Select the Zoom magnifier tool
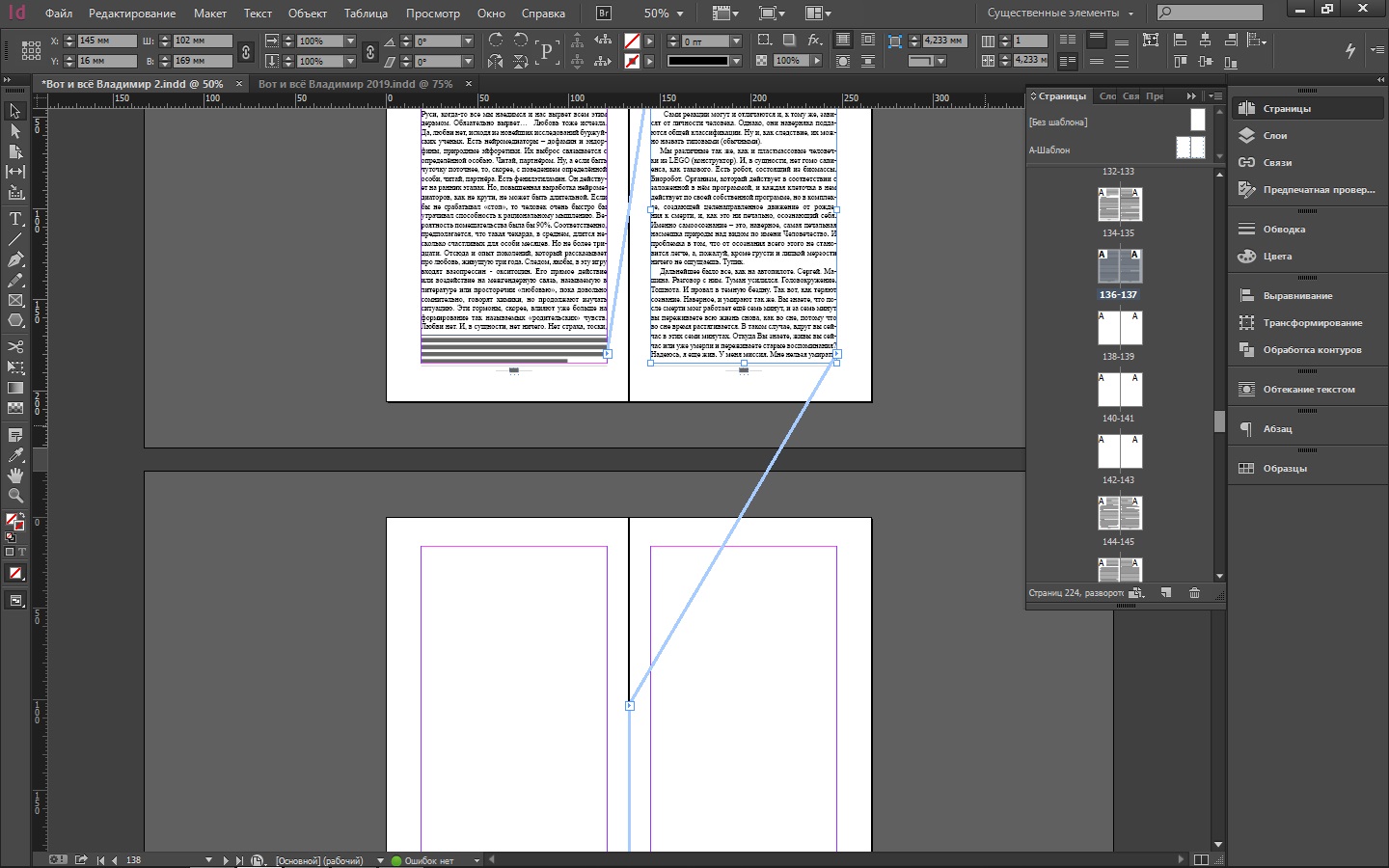1389x868 pixels. tap(15, 496)
